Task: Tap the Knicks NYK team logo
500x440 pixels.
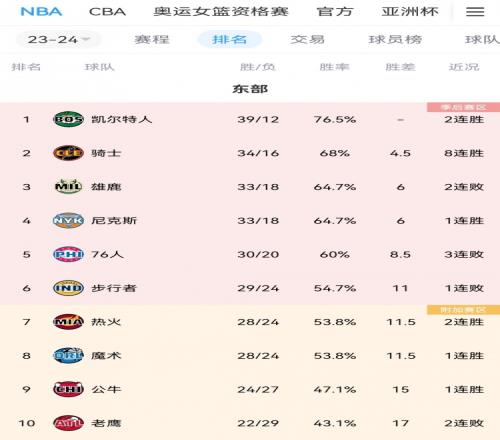Action: pyautogui.click(x=68, y=220)
